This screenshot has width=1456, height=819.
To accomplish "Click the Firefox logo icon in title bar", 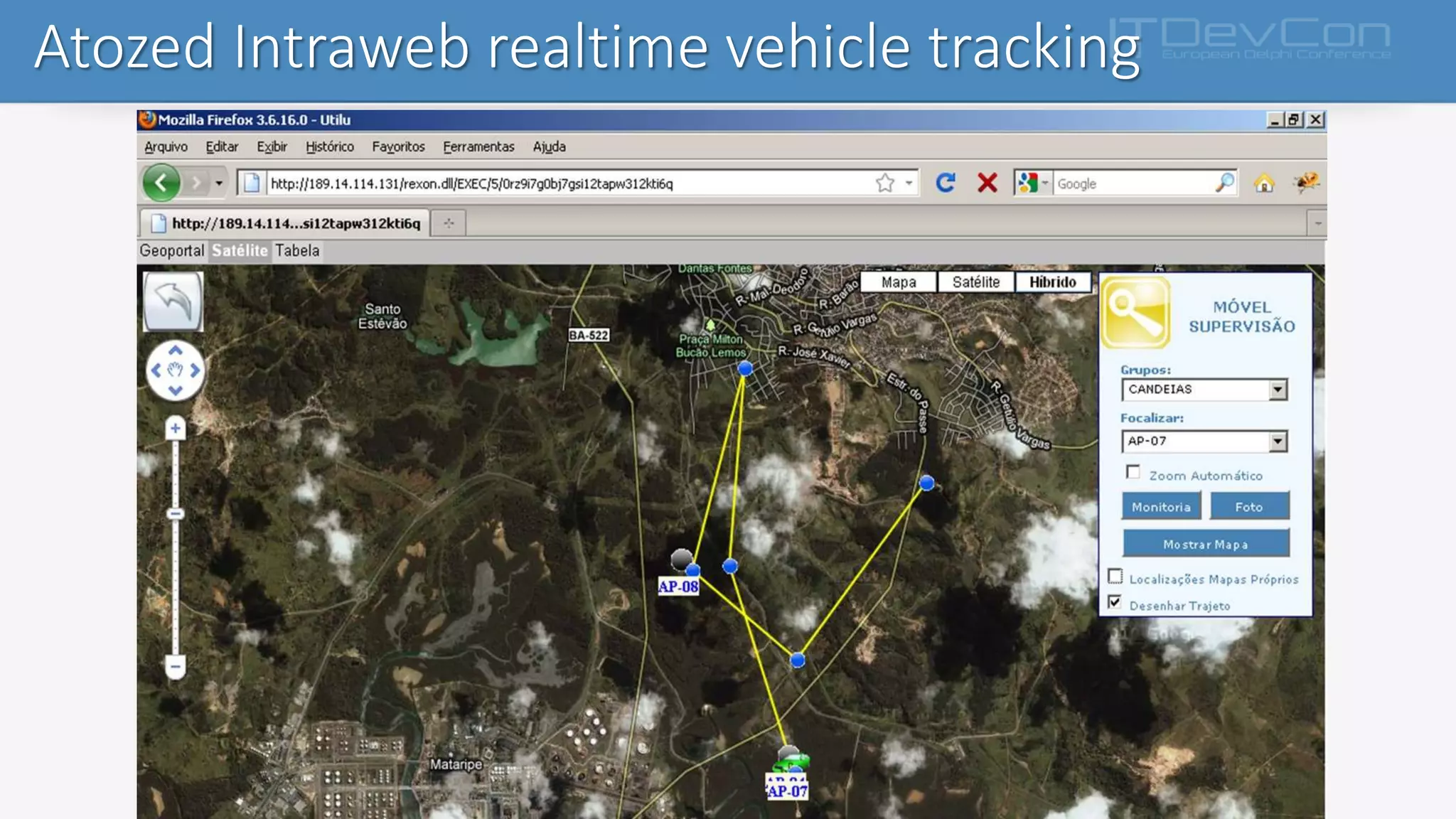I will (x=148, y=119).
